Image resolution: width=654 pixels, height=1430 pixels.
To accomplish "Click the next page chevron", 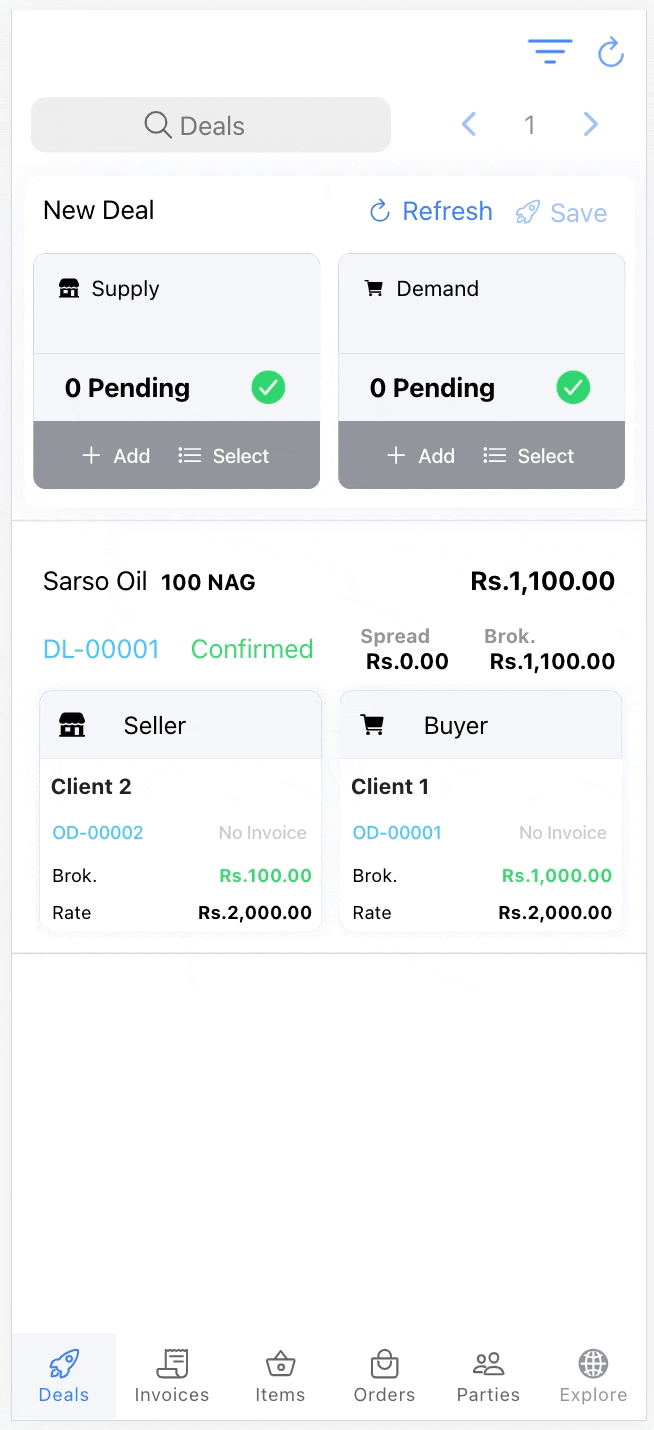I will click(590, 123).
